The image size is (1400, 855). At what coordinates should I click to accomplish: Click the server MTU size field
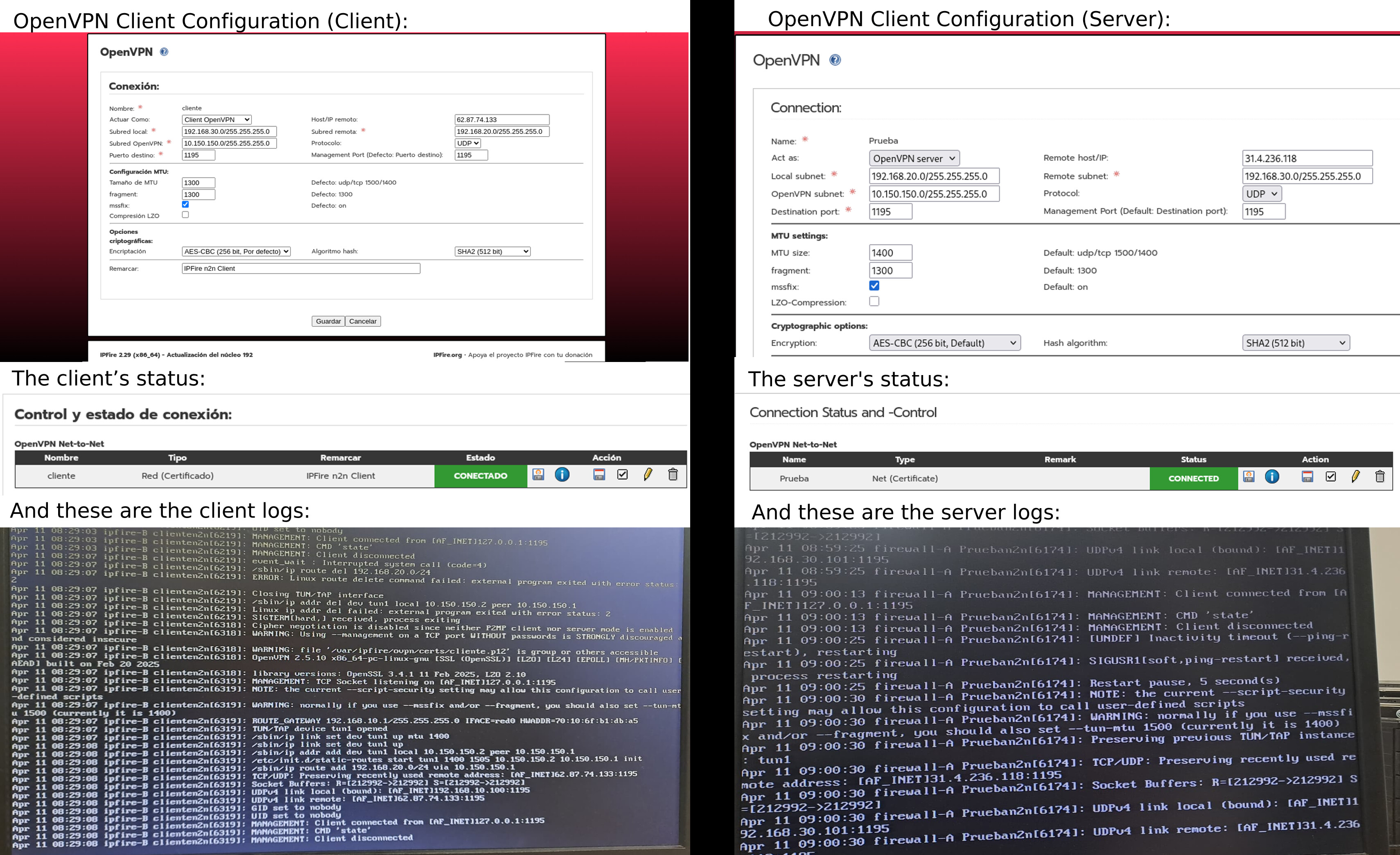(x=890, y=253)
